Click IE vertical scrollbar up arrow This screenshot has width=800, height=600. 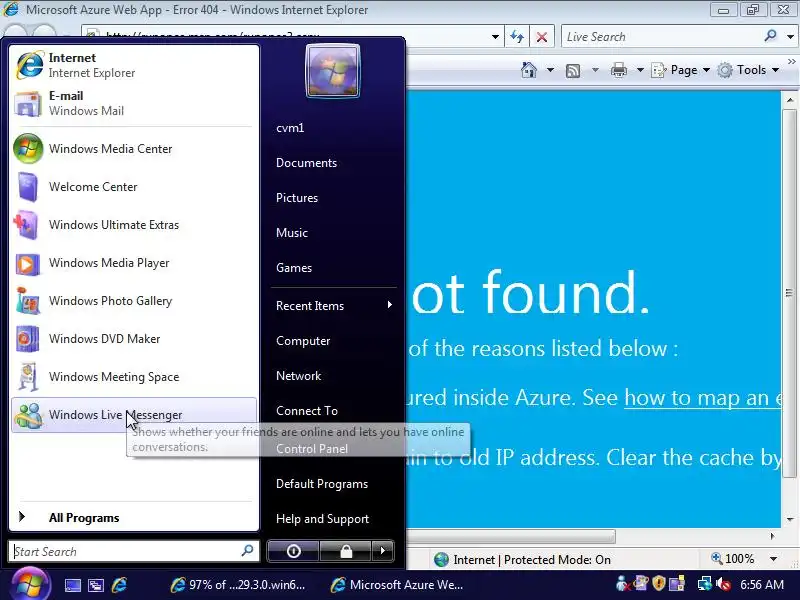(790, 100)
